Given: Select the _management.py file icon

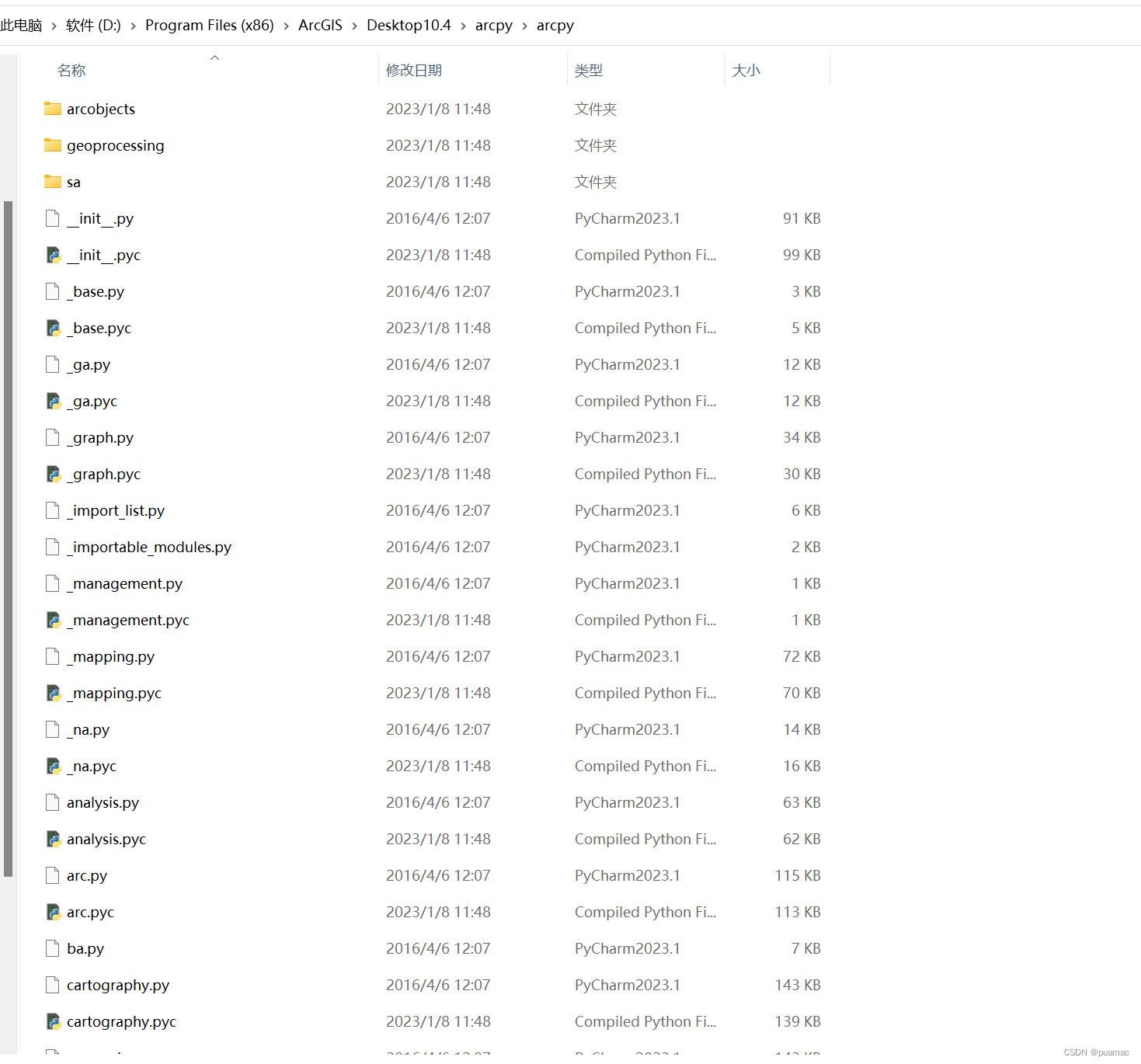Looking at the screenshot, I should coord(53,583).
